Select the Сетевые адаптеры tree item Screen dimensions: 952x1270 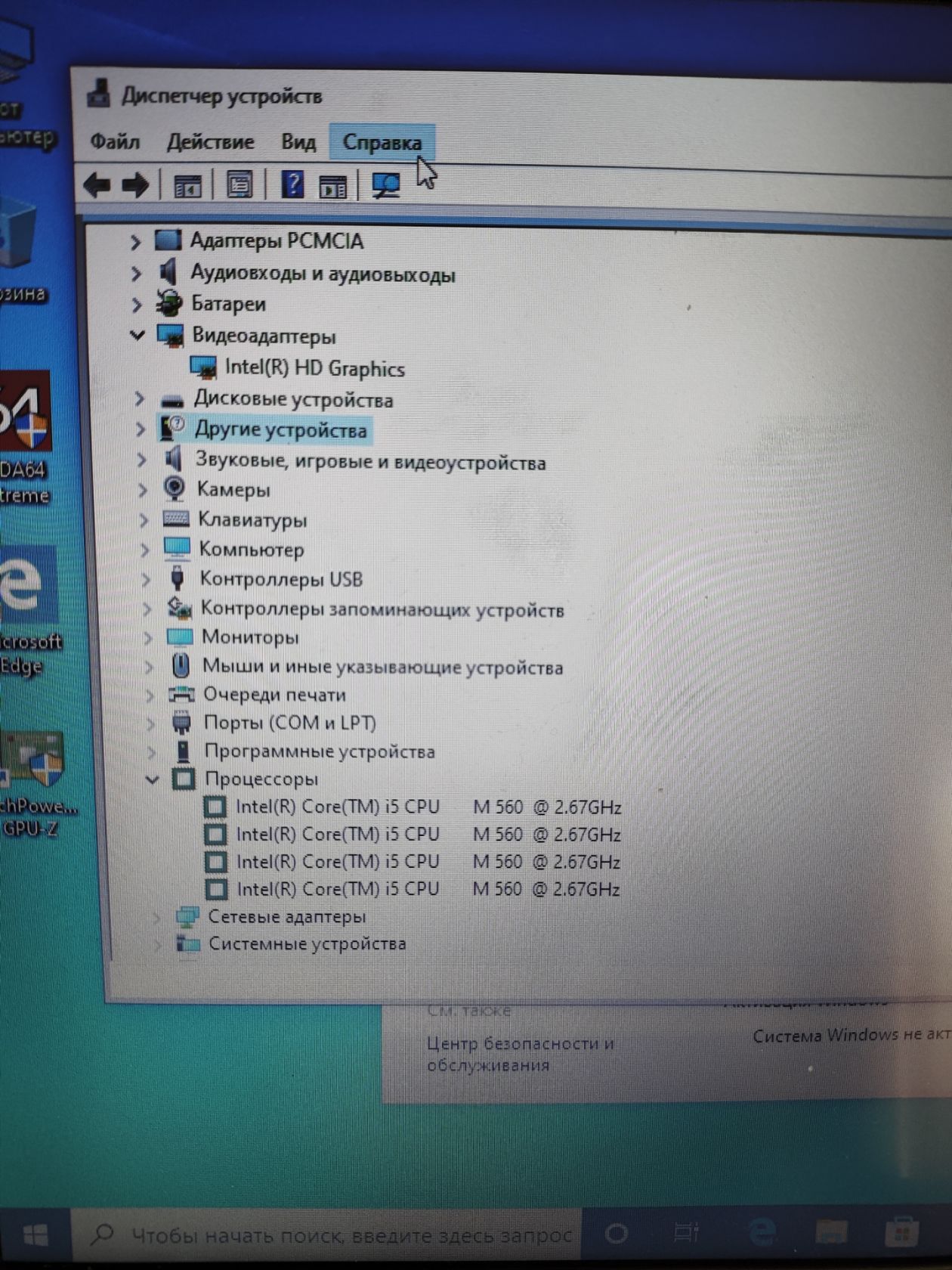tap(287, 917)
